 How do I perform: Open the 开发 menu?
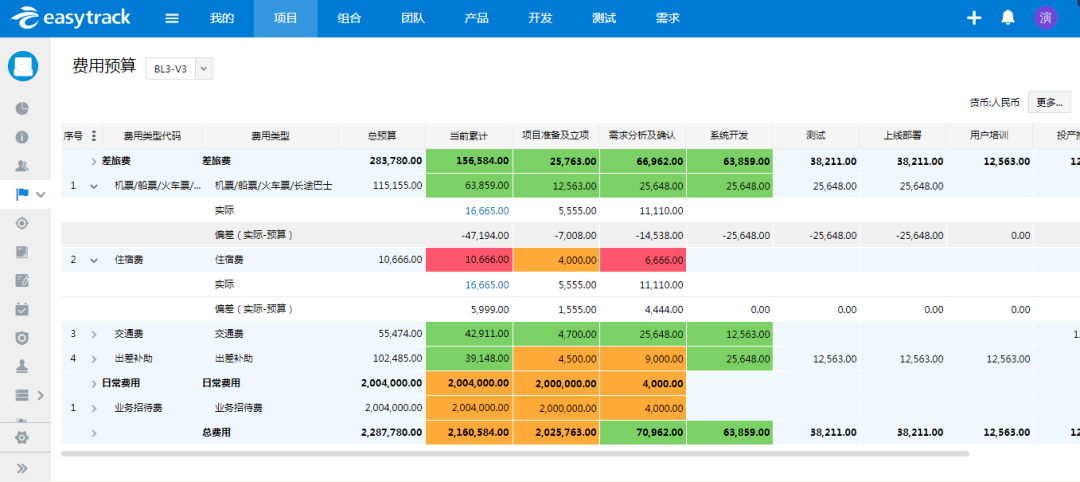[x=540, y=19]
